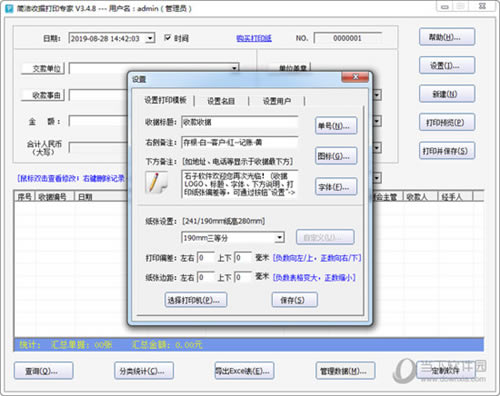Click the app icon in title bar
The width and height of the screenshot is (500, 396).
[x=10, y=8]
